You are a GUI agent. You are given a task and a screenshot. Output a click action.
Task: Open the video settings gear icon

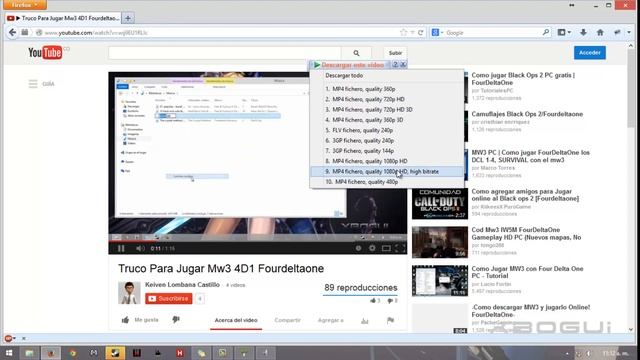point(372,248)
